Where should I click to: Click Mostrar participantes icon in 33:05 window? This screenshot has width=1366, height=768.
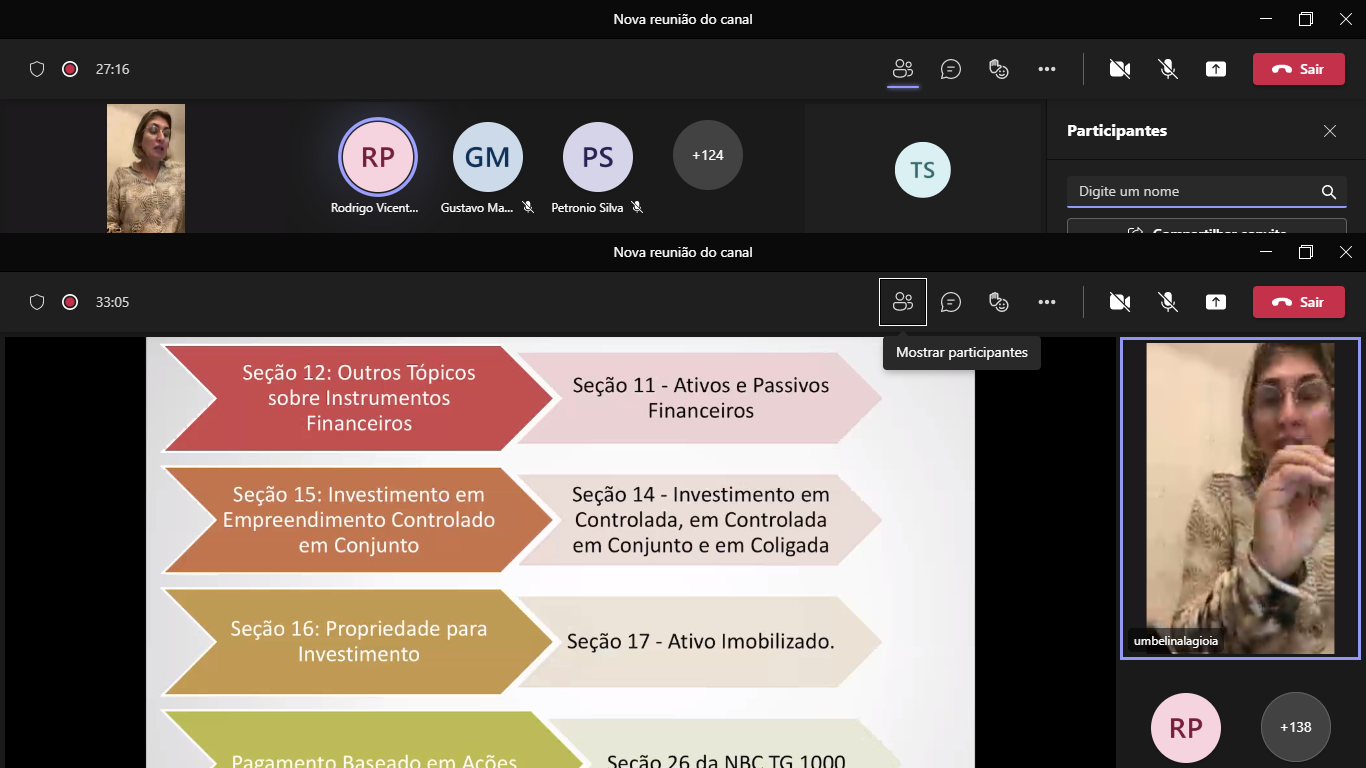[x=903, y=302]
